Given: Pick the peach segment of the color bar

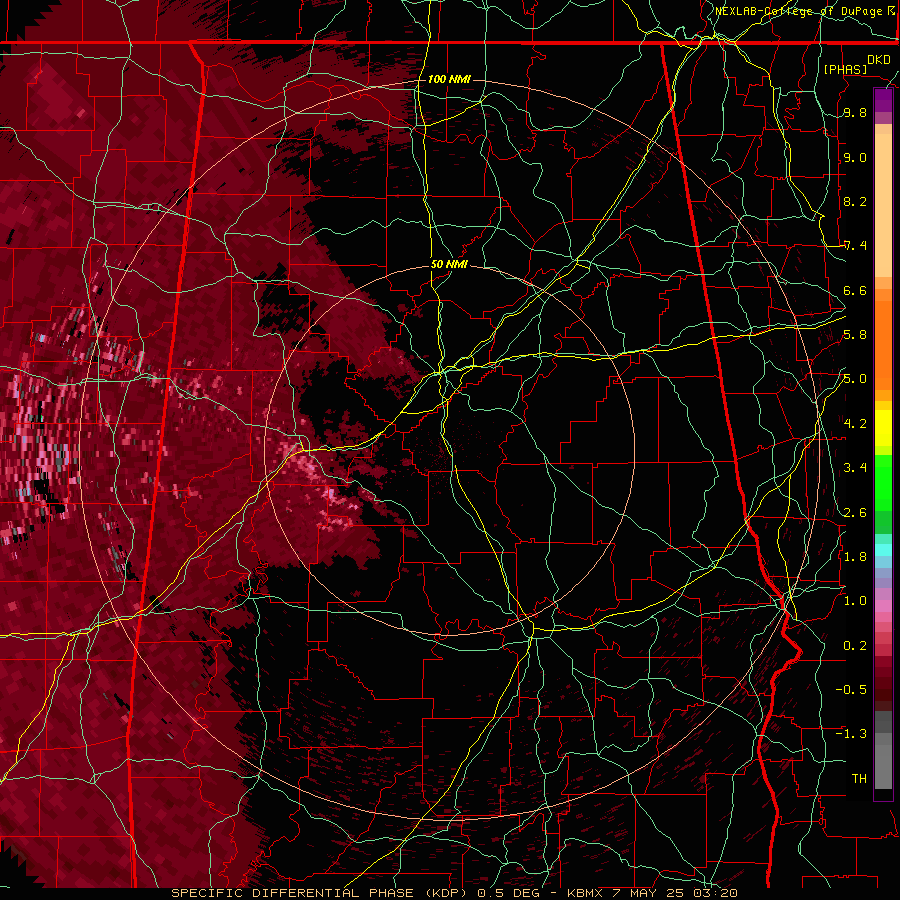Looking at the screenshot, I should tap(883, 201).
